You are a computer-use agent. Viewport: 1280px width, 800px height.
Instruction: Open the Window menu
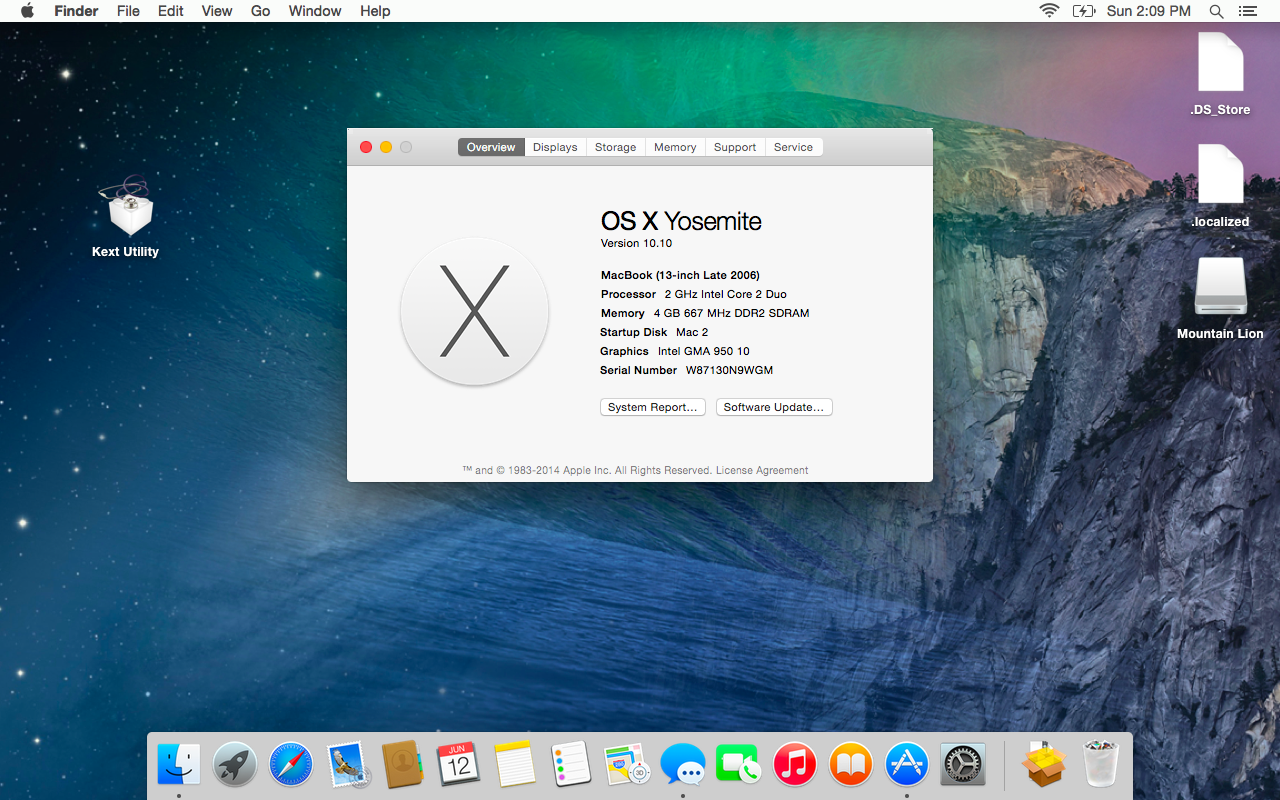(315, 11)
